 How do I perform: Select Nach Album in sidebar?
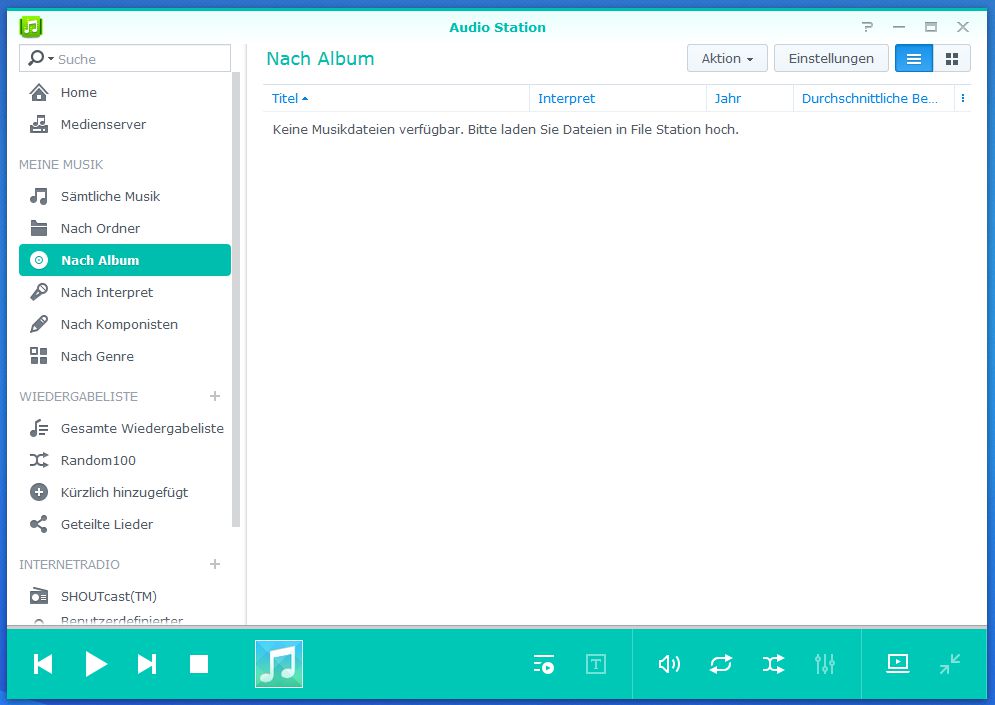coord(125,260)
